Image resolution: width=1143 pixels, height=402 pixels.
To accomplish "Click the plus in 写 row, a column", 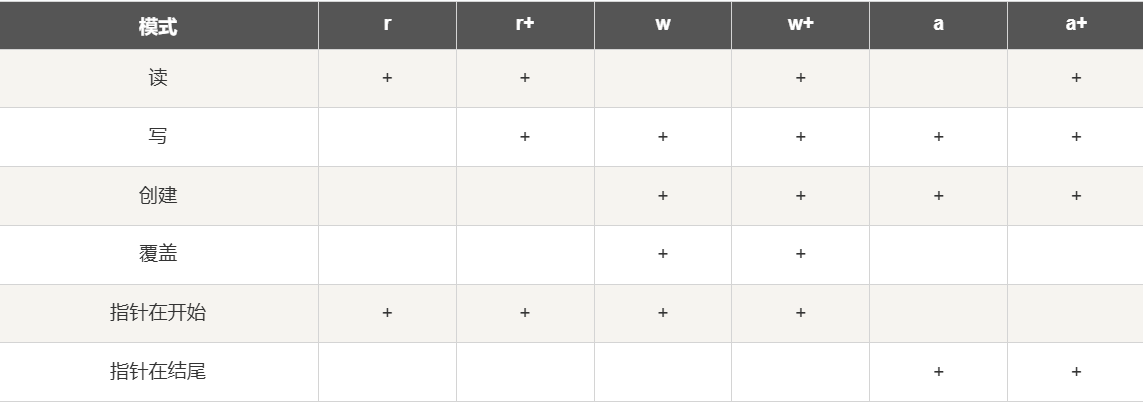I will click(938, 137).
